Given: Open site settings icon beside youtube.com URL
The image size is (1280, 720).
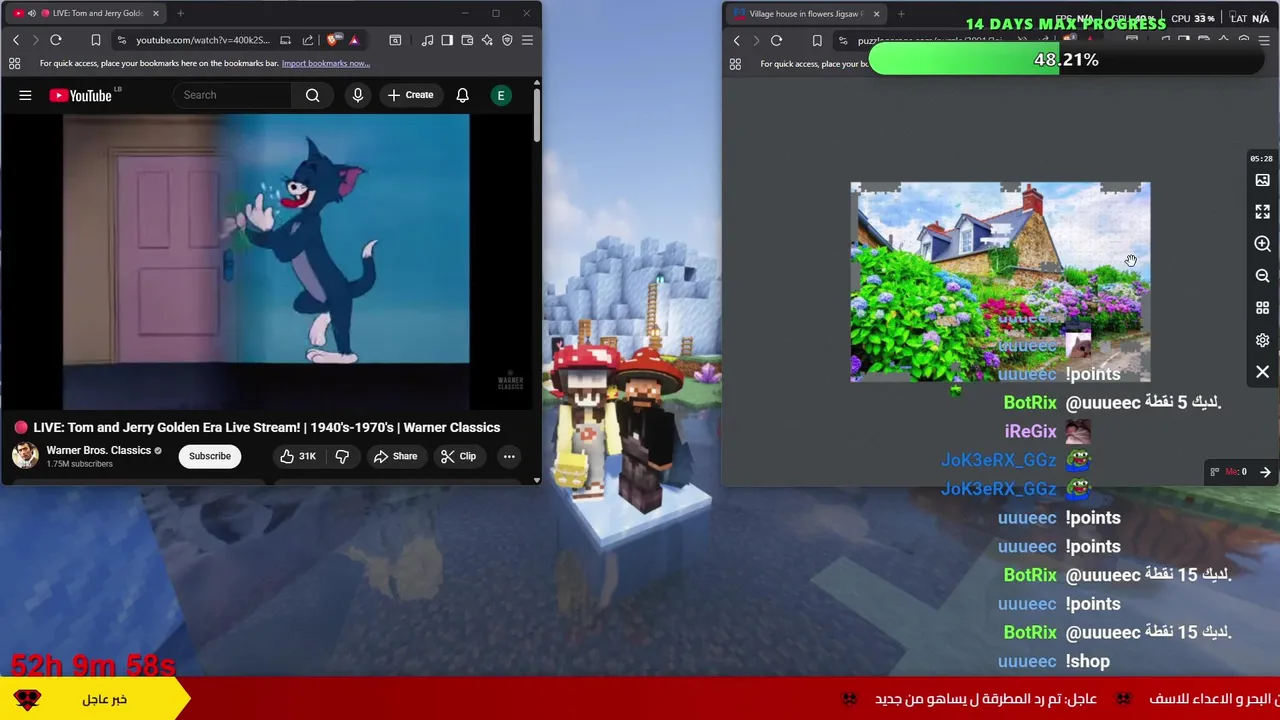Looking at the screenshot, I should (121, 40).
